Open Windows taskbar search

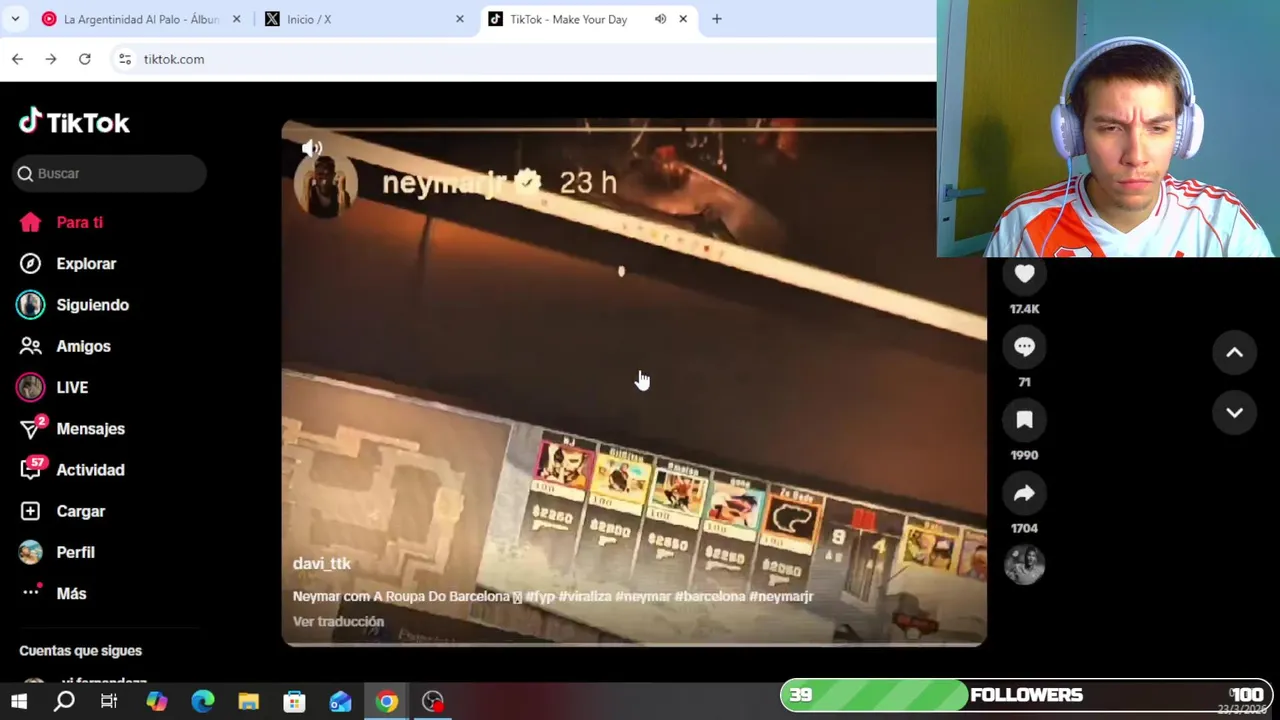point(64,702)
